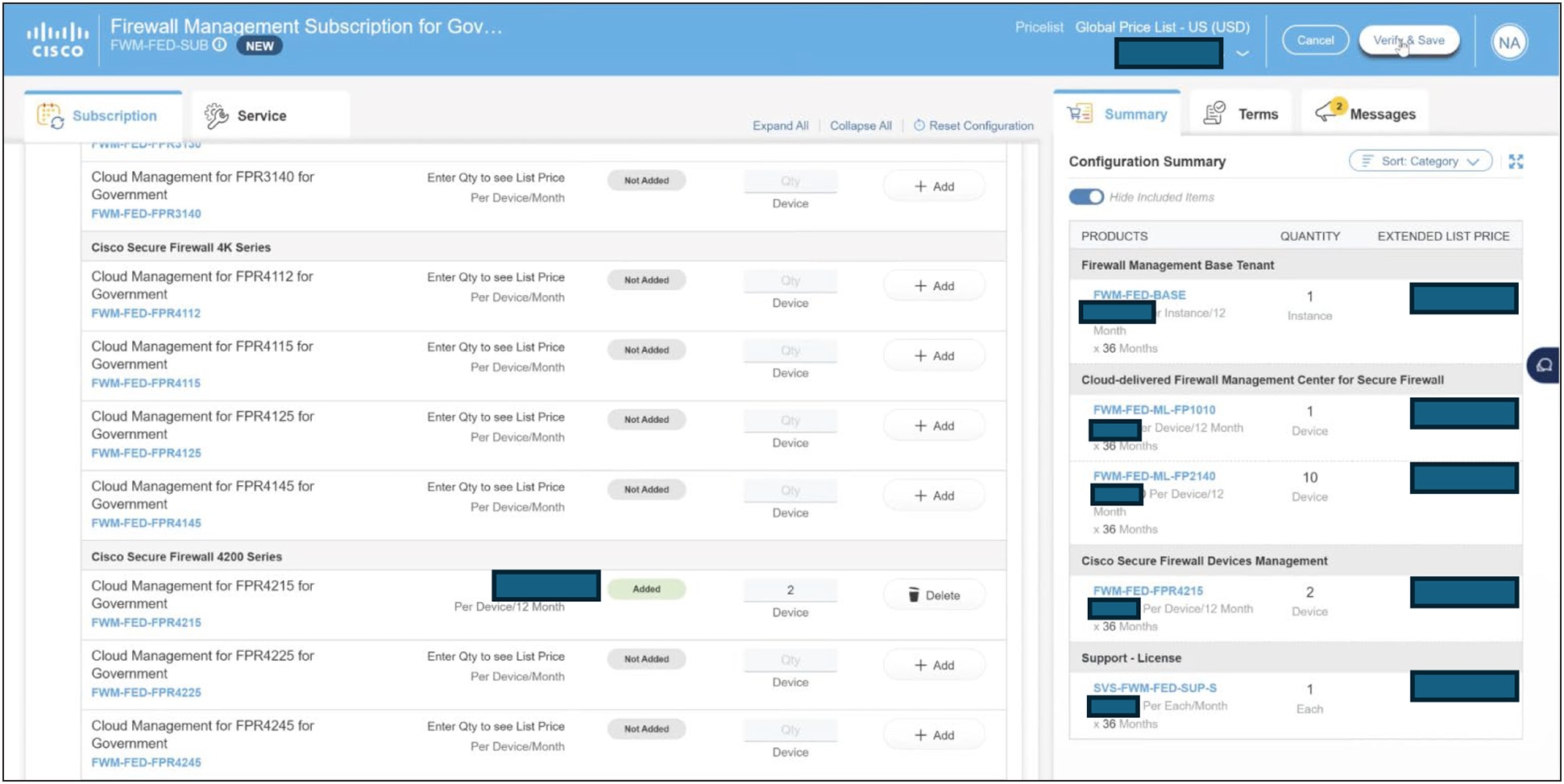Open FWM-FED-FPR4215 link in product list
Viewport: 1564px width, 784px height.
[146, 624]
